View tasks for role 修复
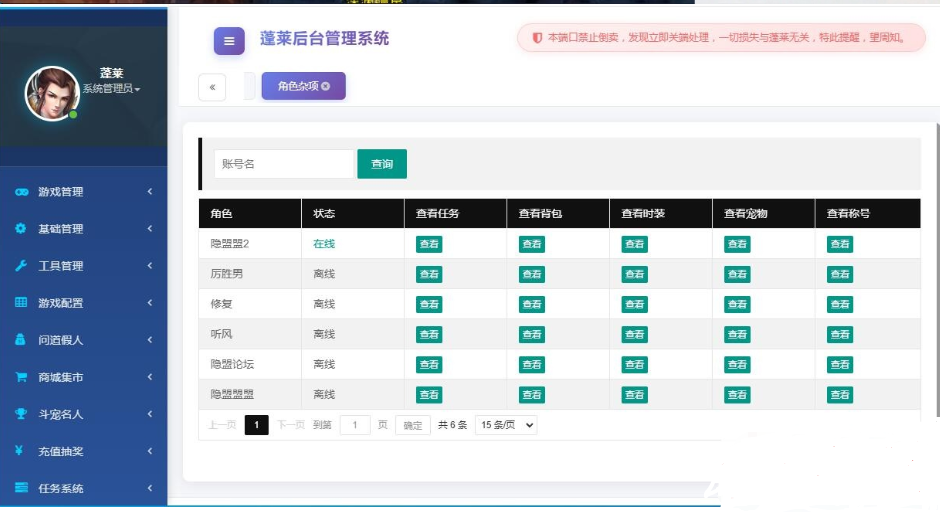 pyautogui.click(x=429, y=304)
